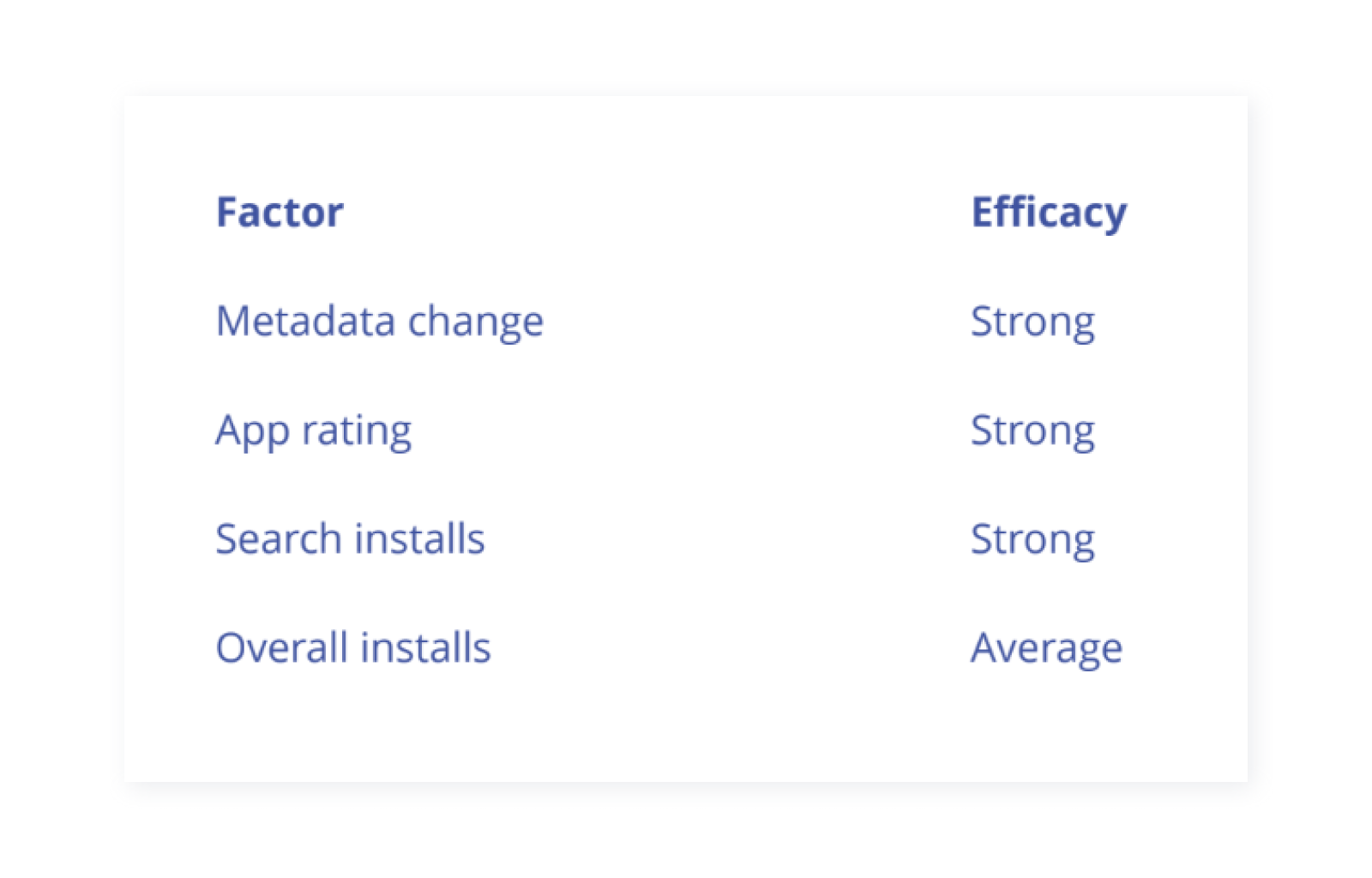Click the Average efficacy value
The width and height of the screenshot is (1372, 878).
click(x=1046, y=648)
